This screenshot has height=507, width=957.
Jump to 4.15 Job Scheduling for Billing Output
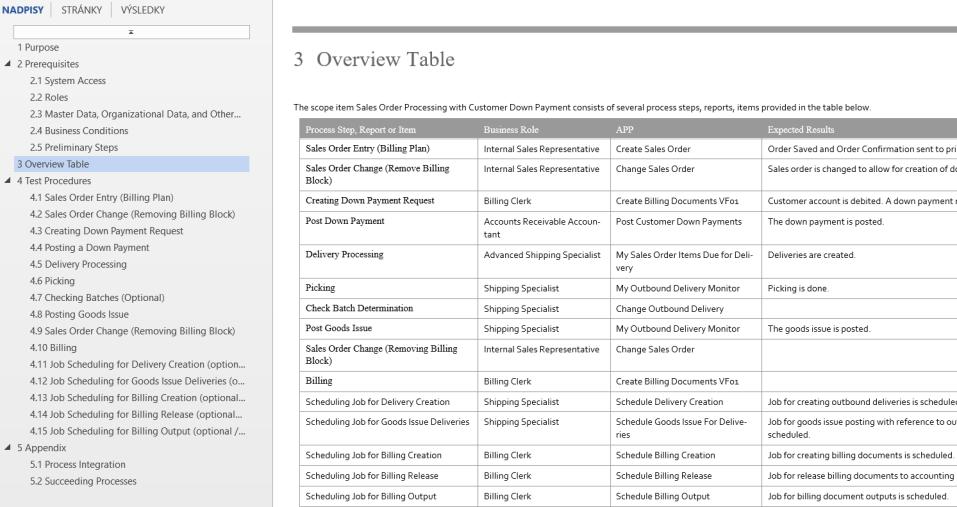click(x=137, y=431)
